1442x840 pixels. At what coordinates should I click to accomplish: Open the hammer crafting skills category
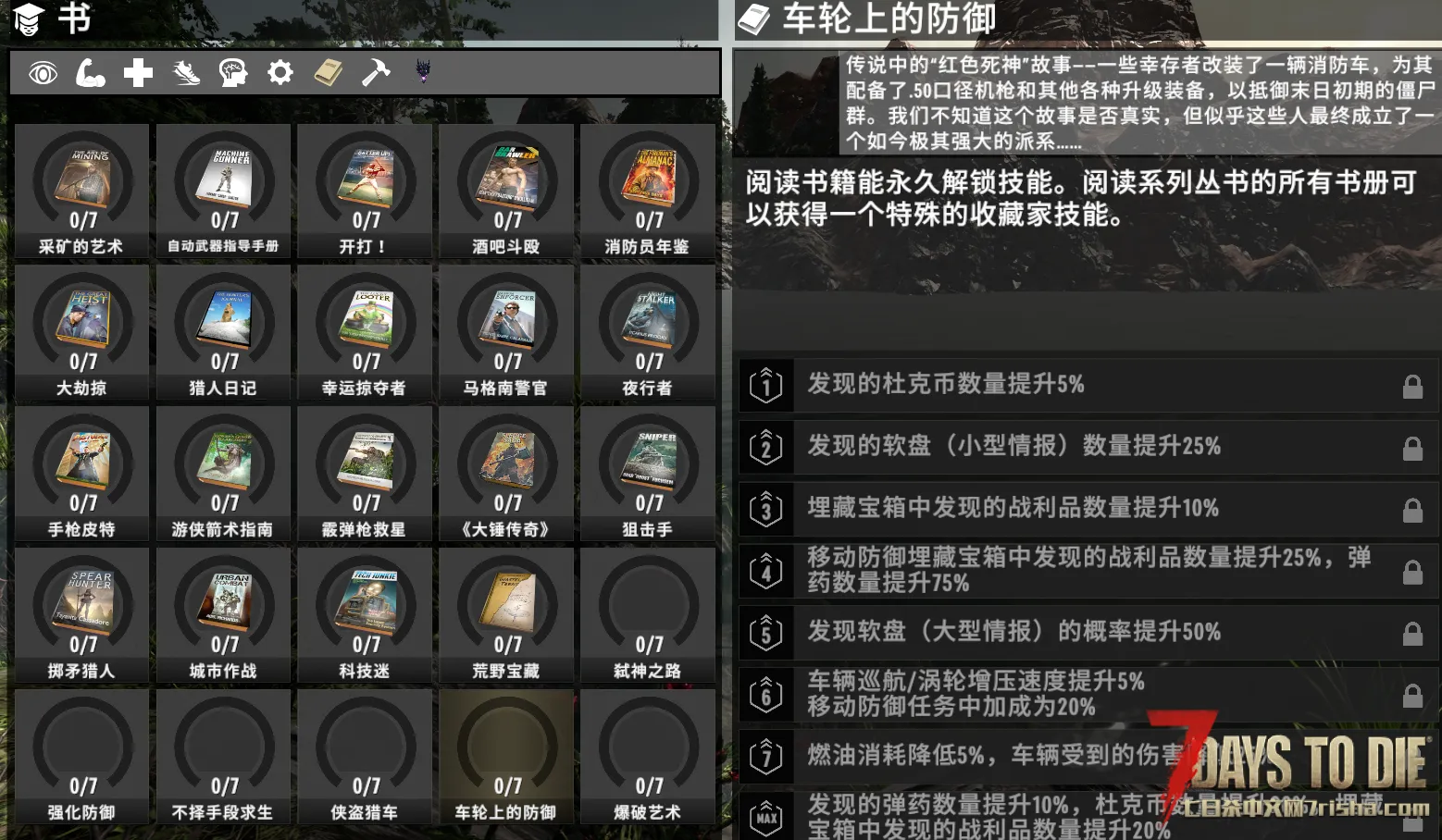(376, 72)
